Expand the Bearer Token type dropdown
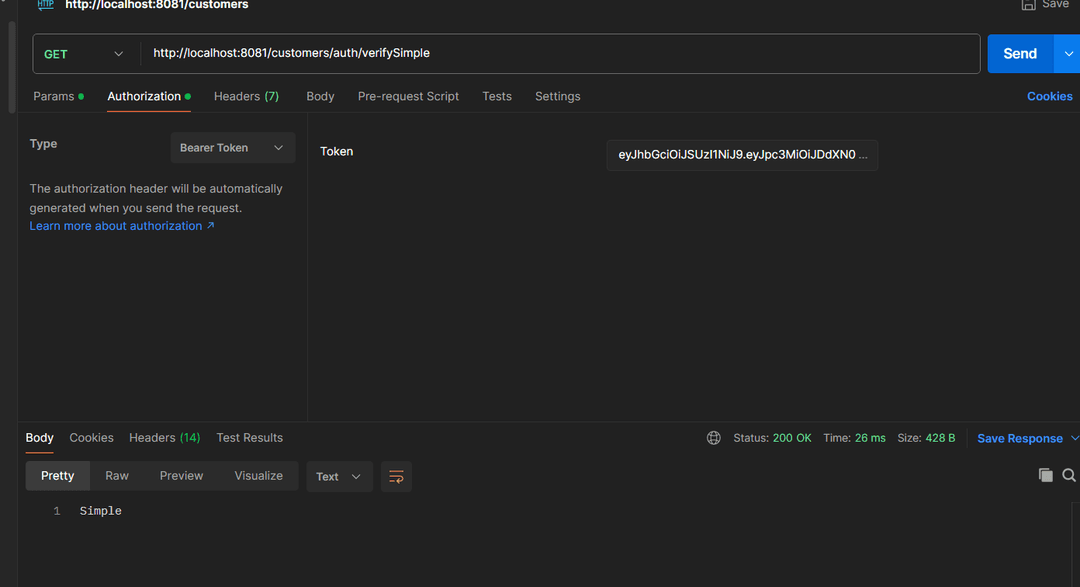The width and height of the screenshot is (1080, 587). (232, 148)
